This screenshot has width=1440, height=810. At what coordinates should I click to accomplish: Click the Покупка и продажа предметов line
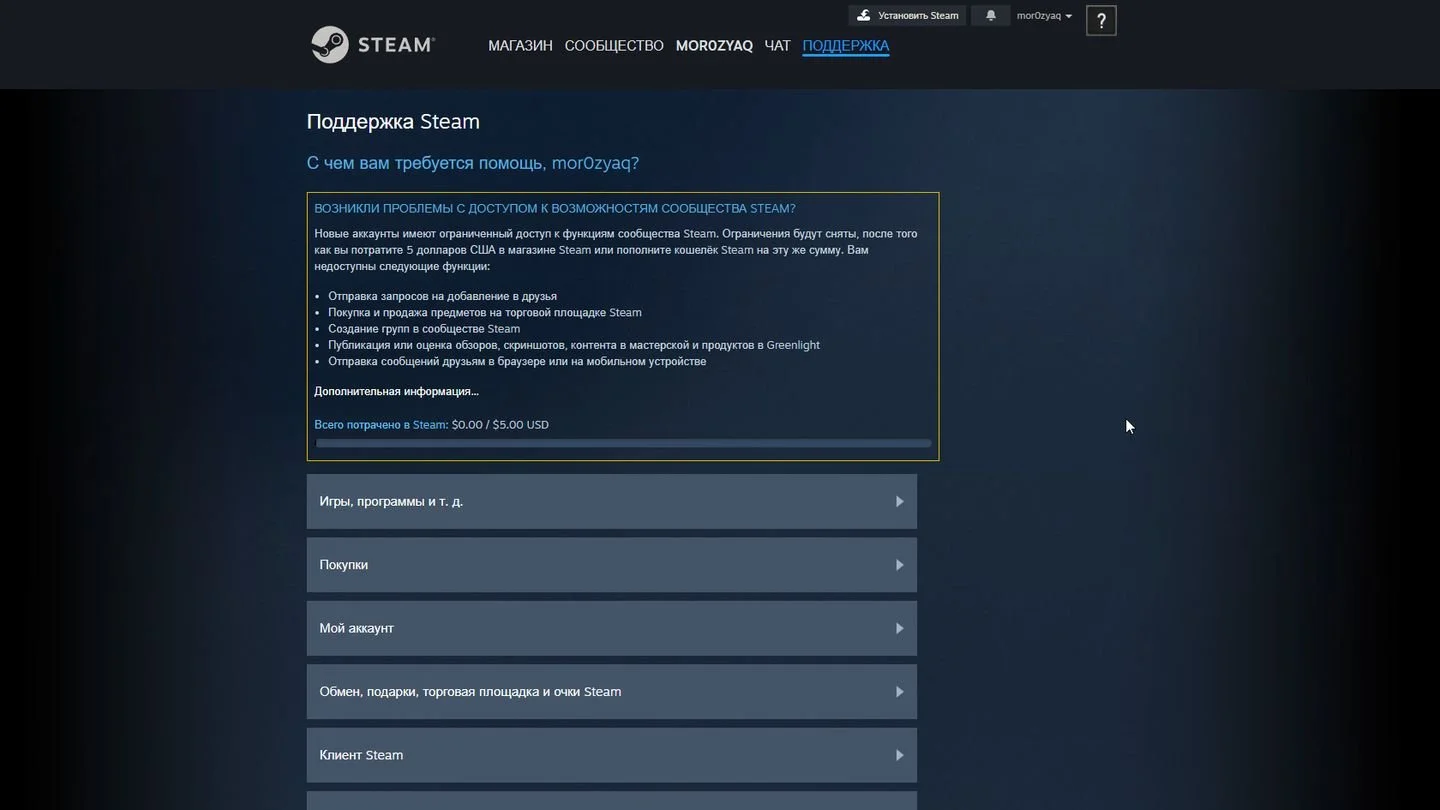[x=485, y=312]
